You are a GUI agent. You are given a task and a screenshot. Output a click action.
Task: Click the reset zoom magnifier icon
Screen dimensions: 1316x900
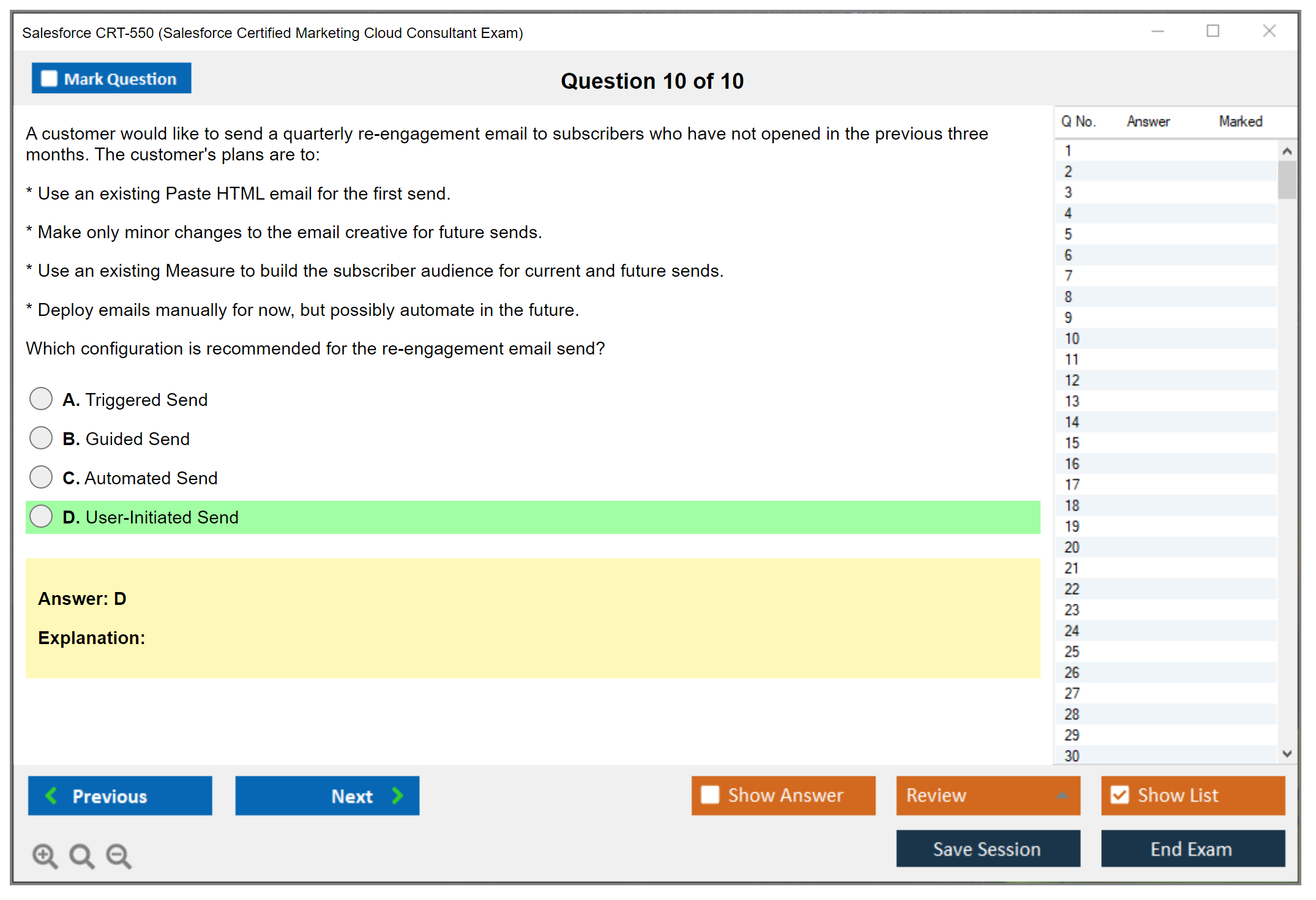click(x=81, y=855)
